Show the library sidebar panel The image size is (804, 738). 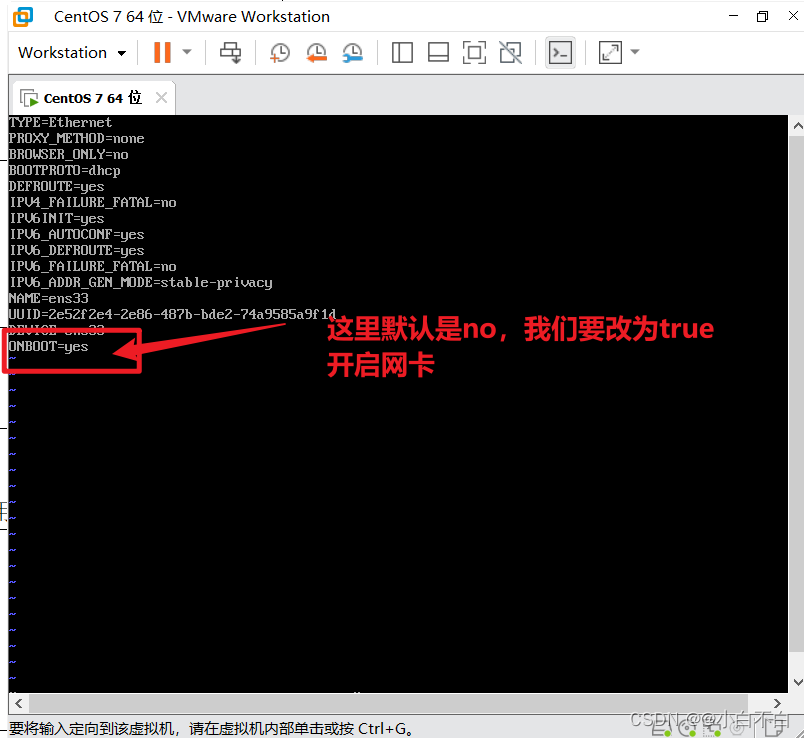click(401, 52)
